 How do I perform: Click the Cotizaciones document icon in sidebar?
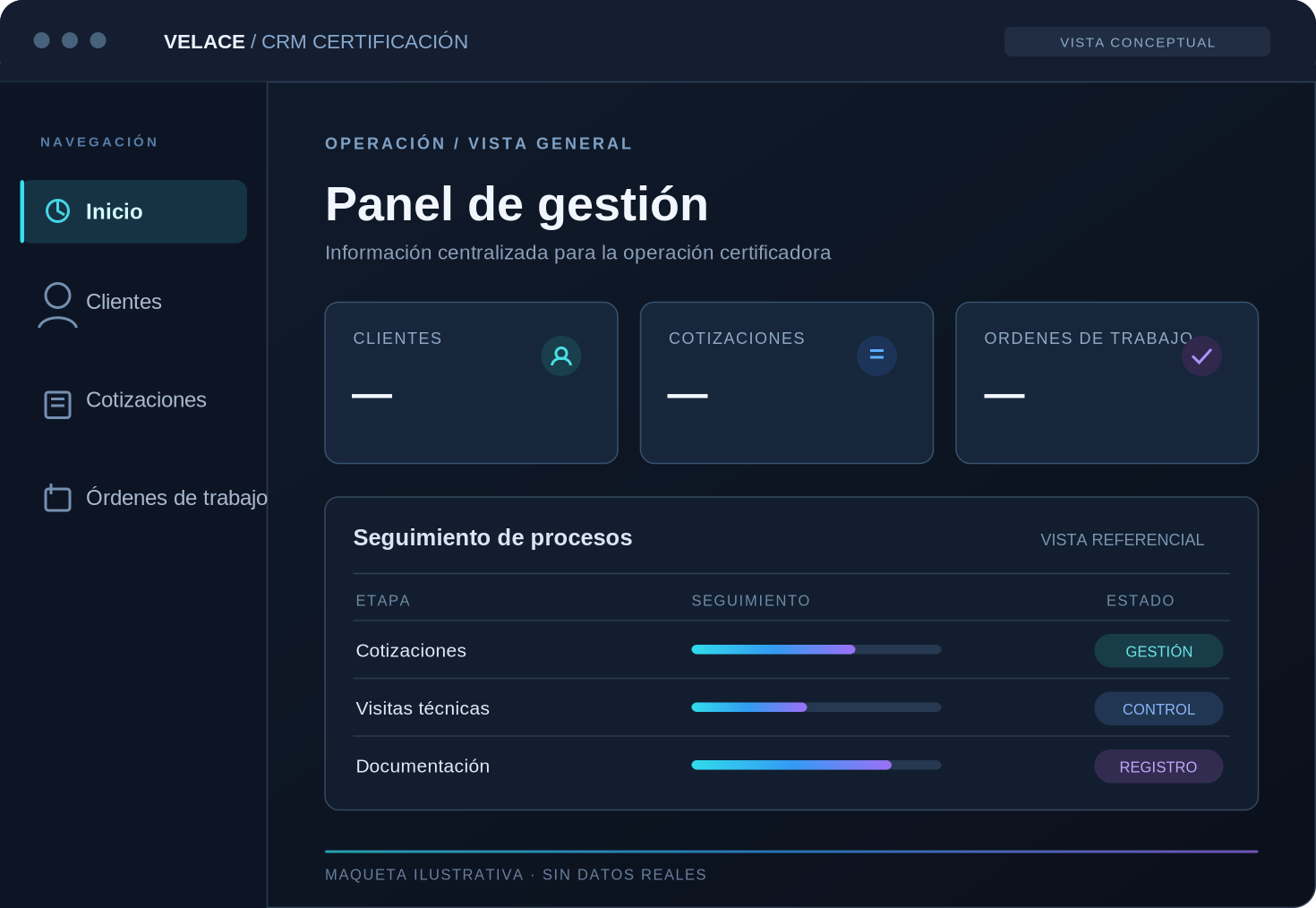[x=57, y=404]
